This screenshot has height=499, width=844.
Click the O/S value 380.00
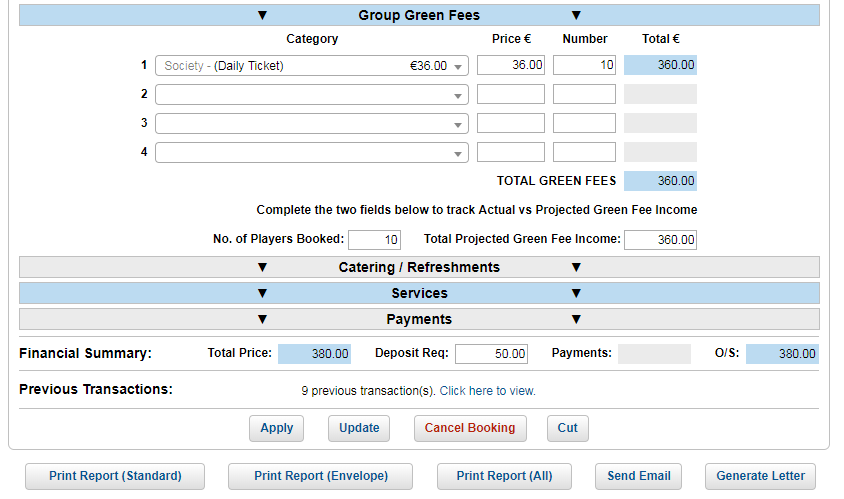pyautogui.click(x=782, y=354)
